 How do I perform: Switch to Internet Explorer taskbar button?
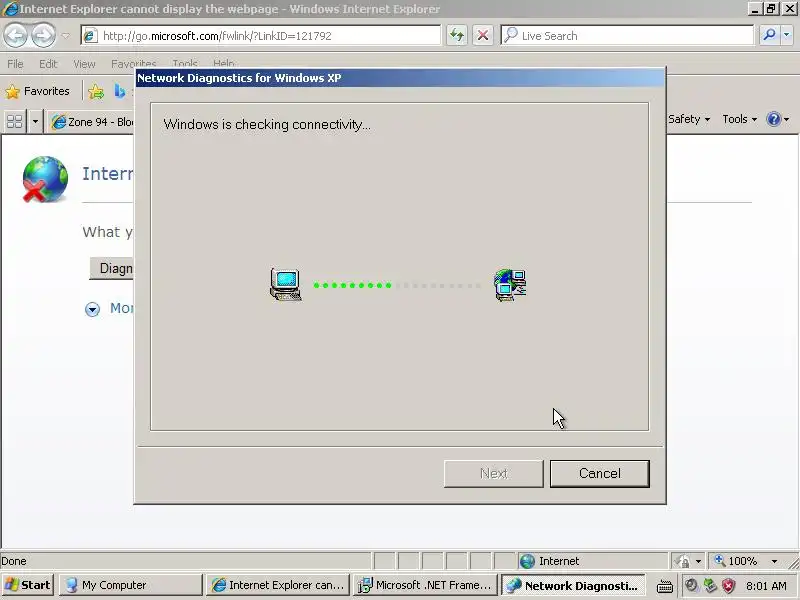[x=278, y=585]
